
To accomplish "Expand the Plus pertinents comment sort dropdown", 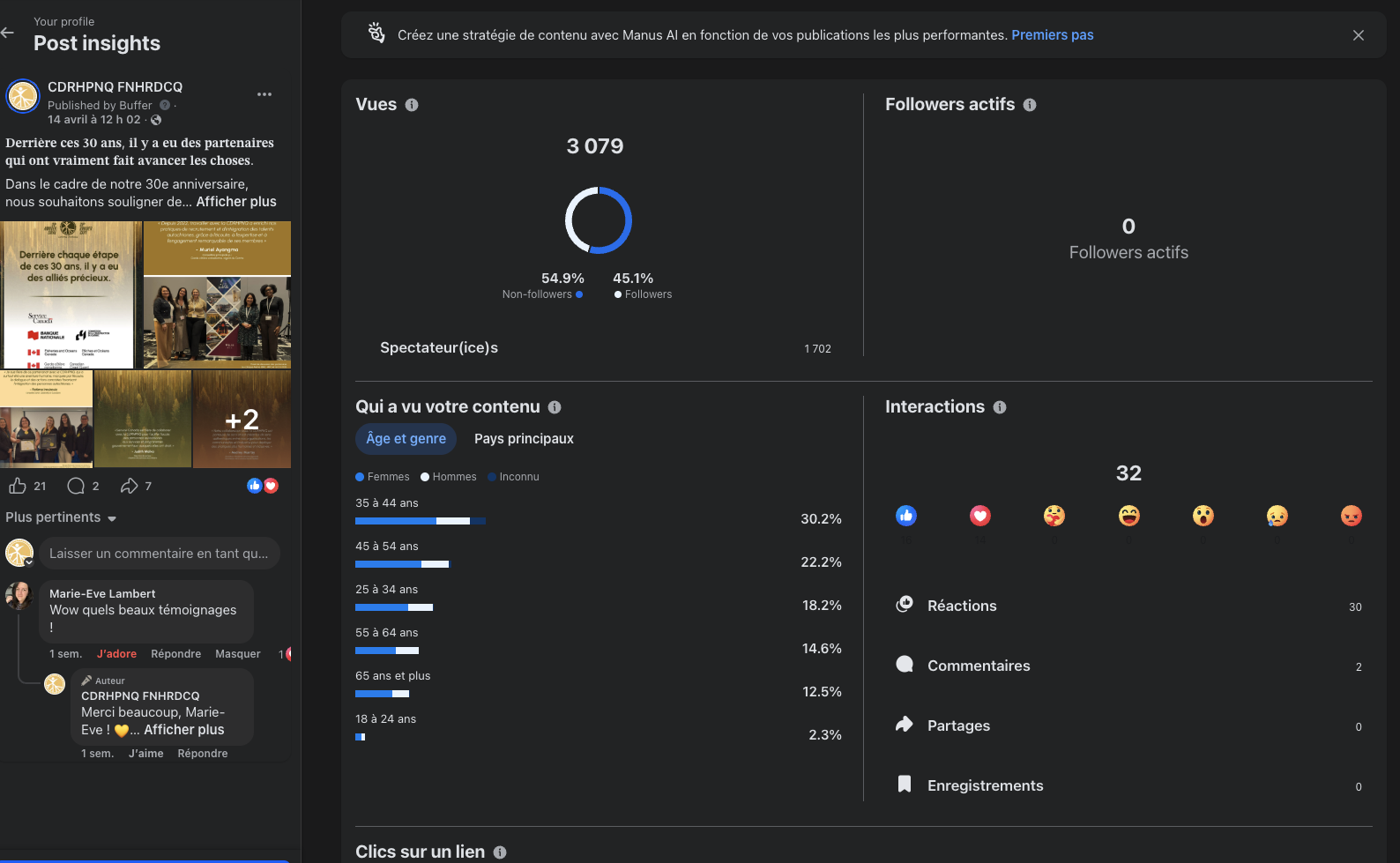I will pos(61,517).
